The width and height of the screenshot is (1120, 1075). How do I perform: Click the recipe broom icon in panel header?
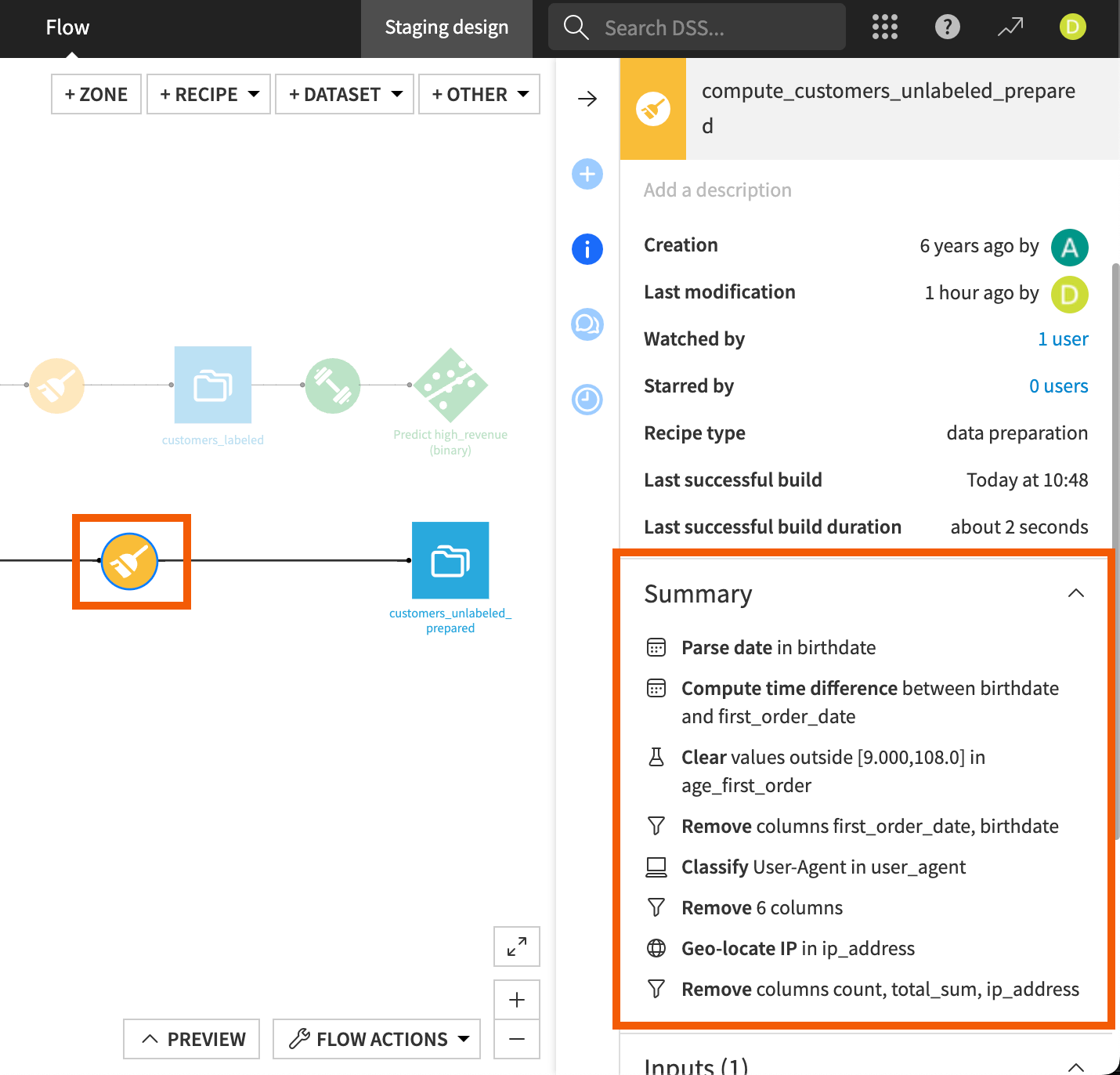click(x=653, y=109)
